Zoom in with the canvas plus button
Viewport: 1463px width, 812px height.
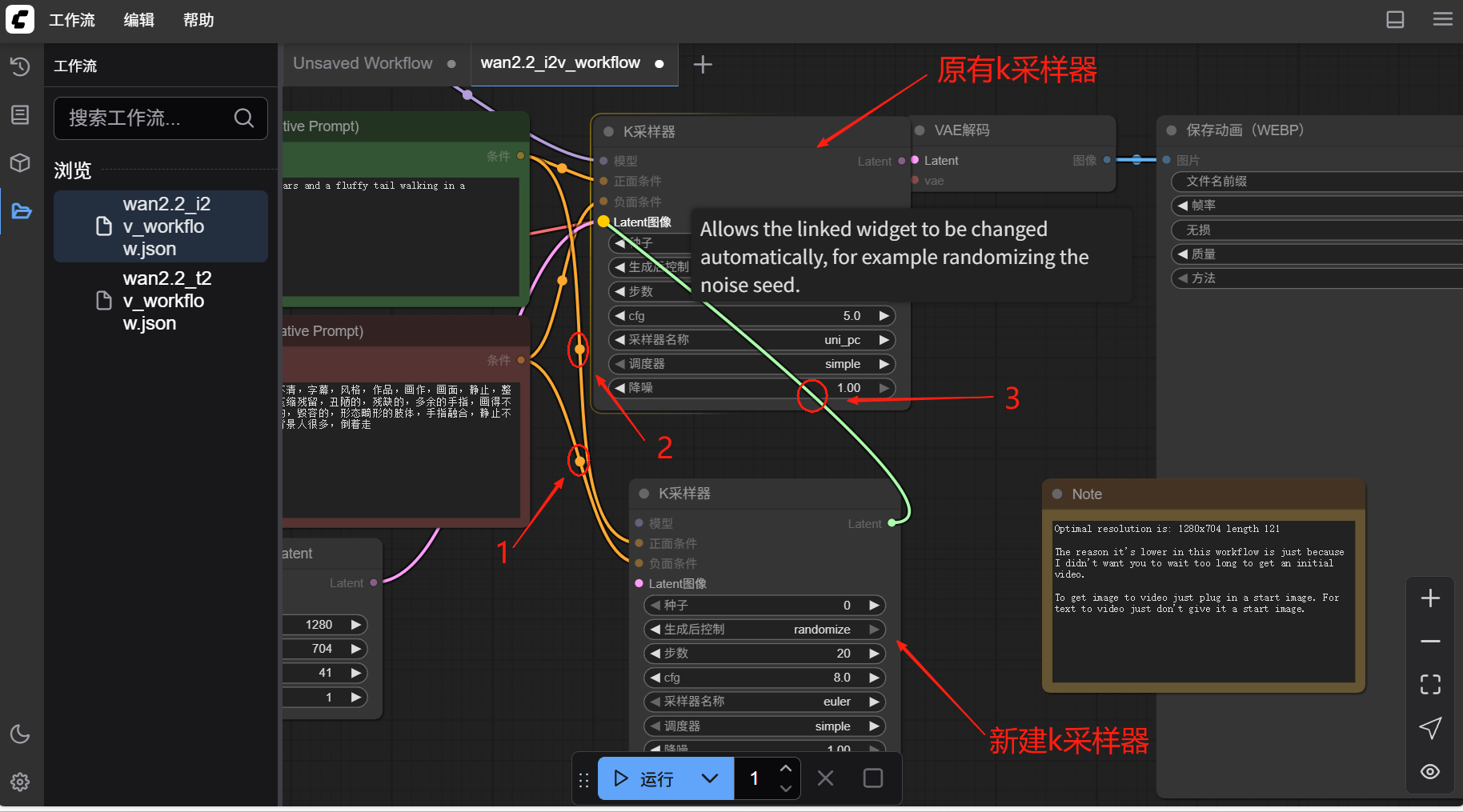(1429, 598)
